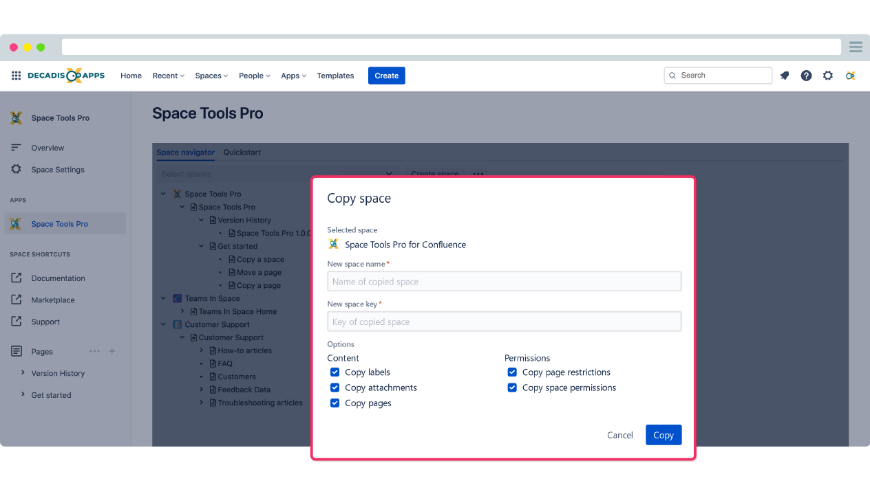Screen dimensions: 870x494
Task: Open the Select spaces dropdown
Action: tap(276, 174)
